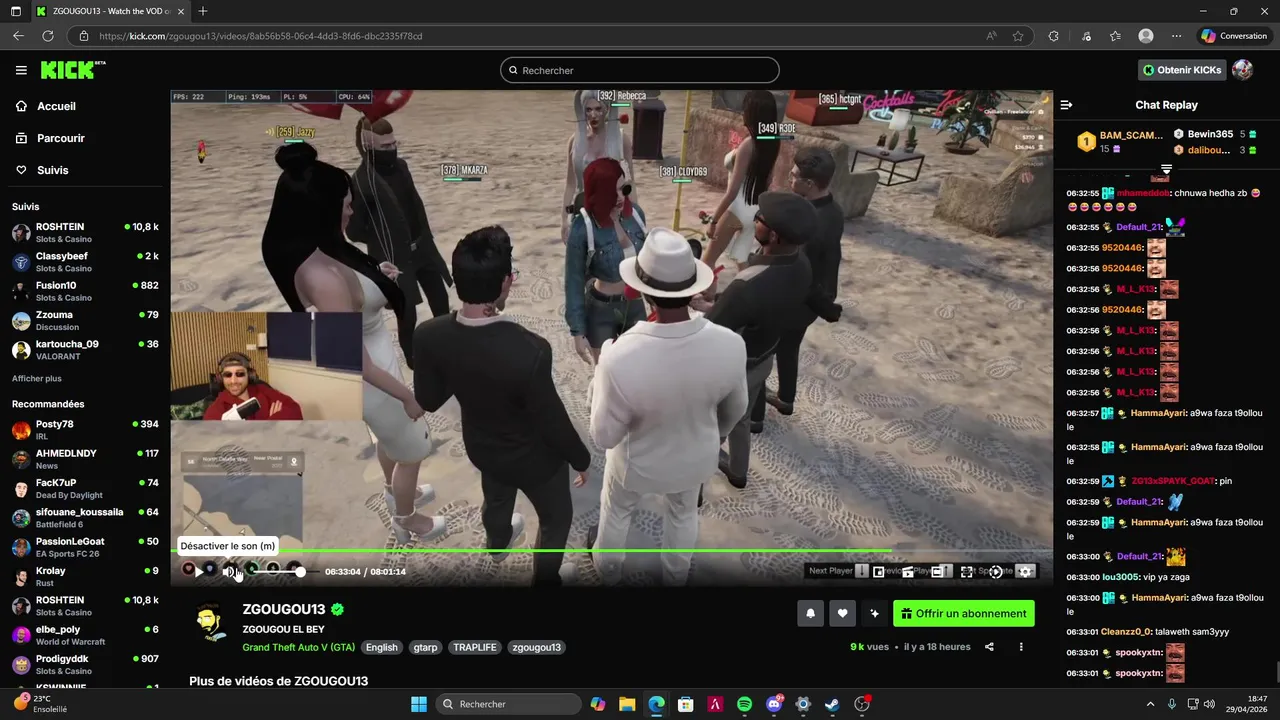Play the video with the play button
Viewport: 1280px width, 720px height.
199,571
